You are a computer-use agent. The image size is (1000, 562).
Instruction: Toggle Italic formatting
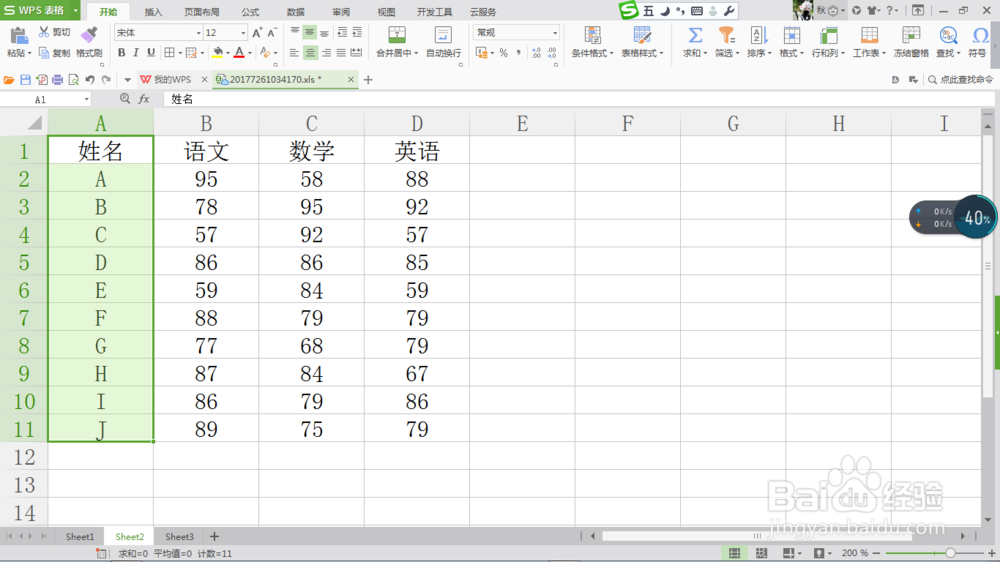pyautogui.click(x=136, y=53)
